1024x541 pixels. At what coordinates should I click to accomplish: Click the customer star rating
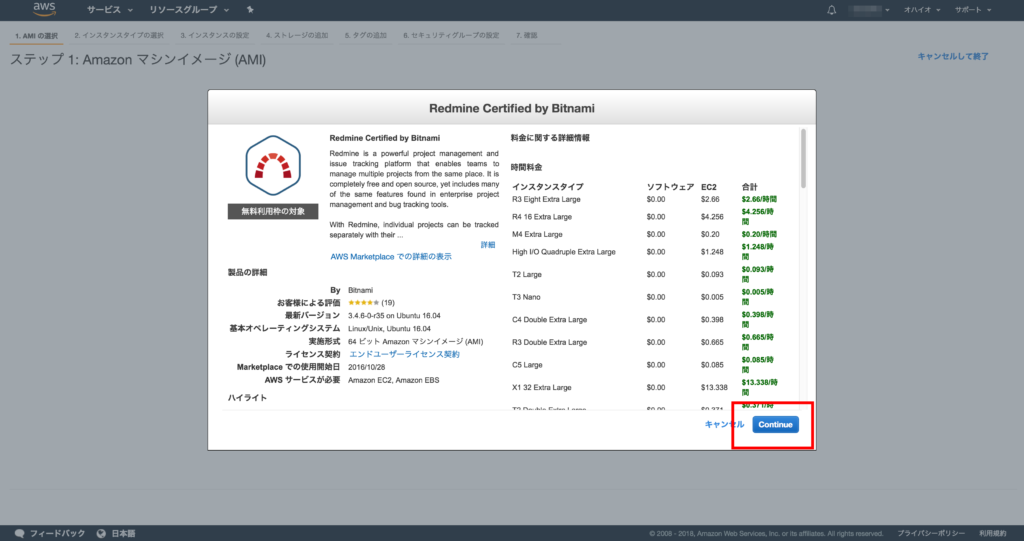[363, 302]
